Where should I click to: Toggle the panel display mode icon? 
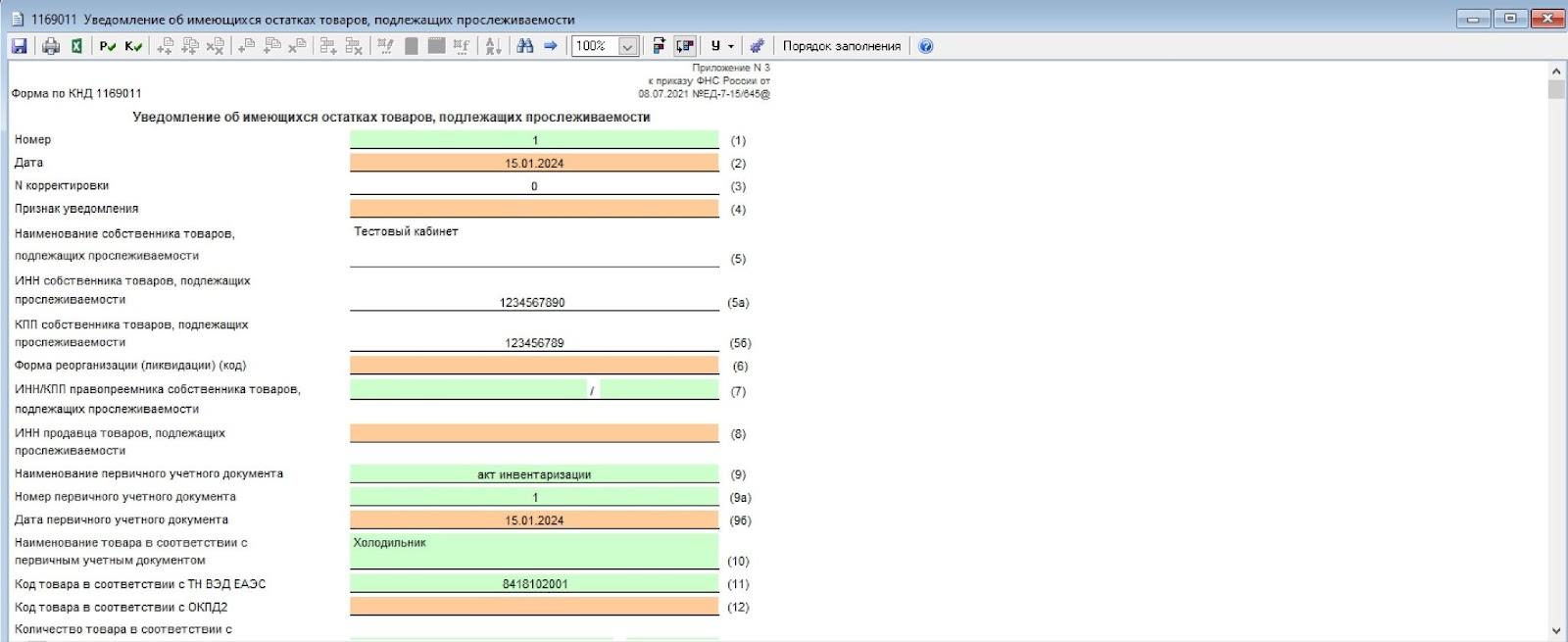coord(685,46)
